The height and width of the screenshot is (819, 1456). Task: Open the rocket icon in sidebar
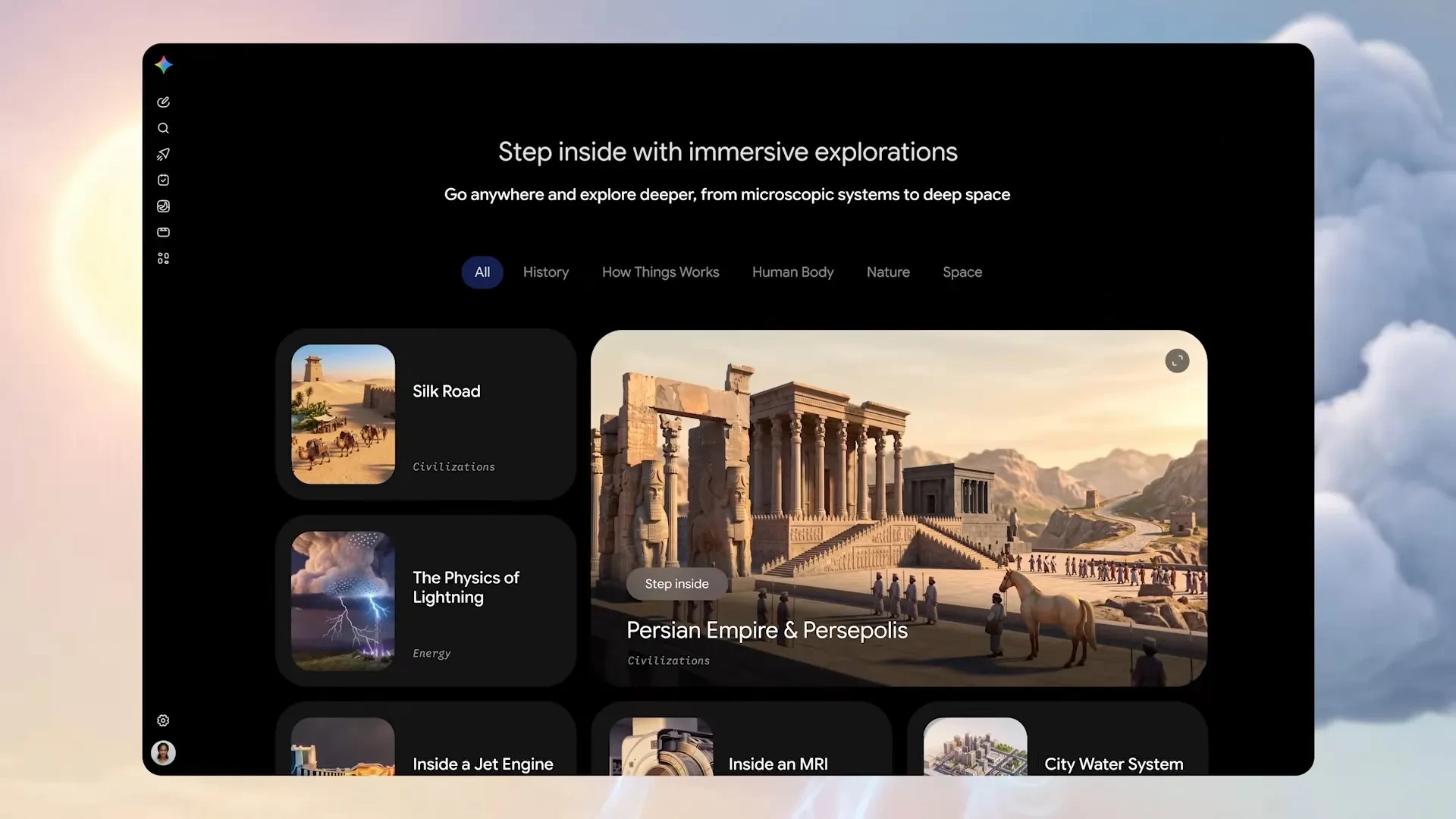tap(163, 154)
